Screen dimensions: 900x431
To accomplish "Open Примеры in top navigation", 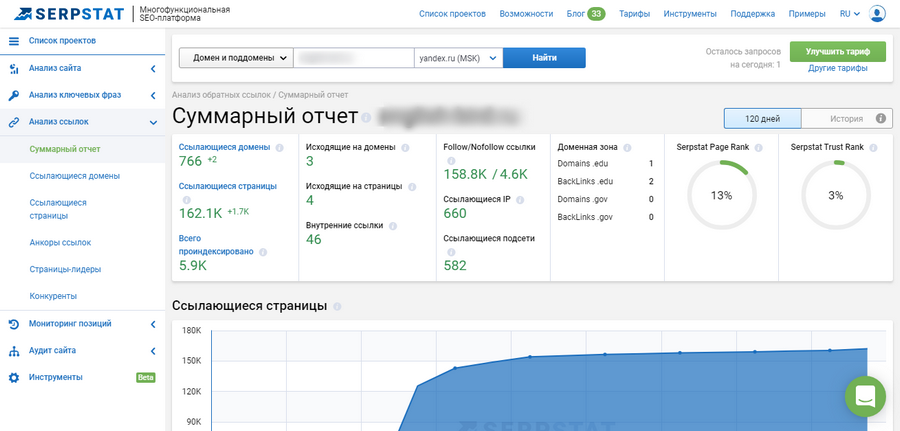I will (807, 14).
